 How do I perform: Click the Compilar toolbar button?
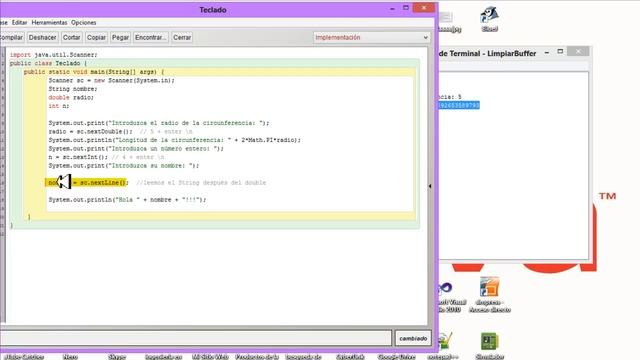click(x=11, y=38)
